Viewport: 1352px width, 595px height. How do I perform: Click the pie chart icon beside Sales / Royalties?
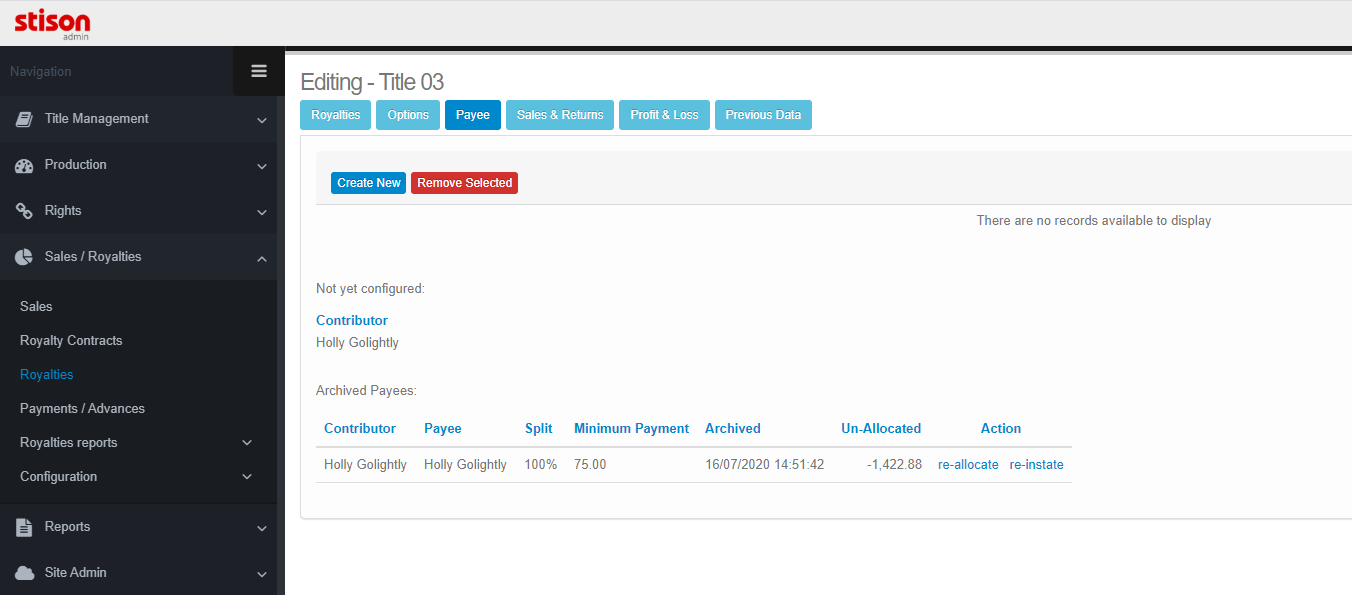click(24, 257)
